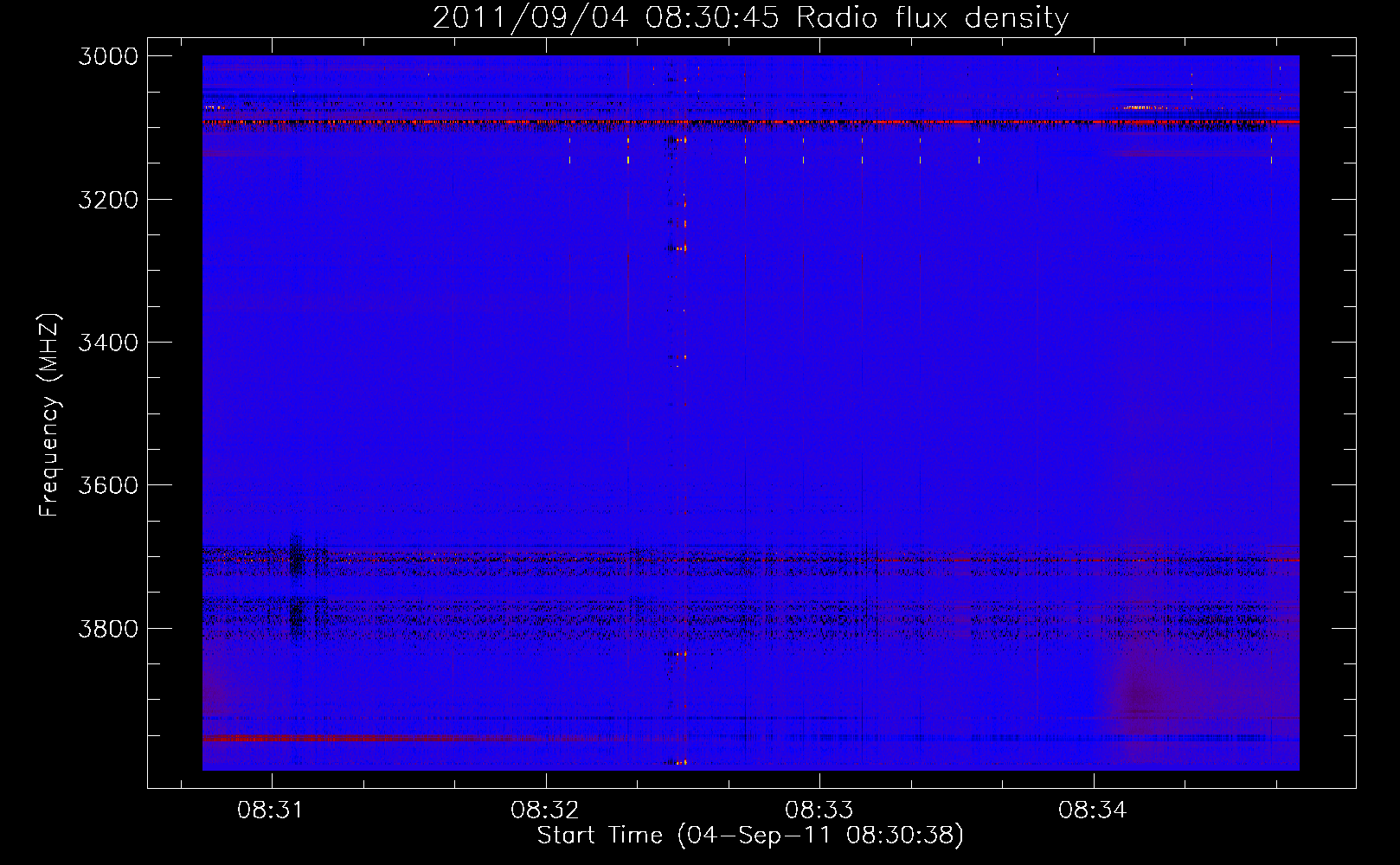
Task: Click the 3400 frequency axis label
Action: click(x=108, y=343)
